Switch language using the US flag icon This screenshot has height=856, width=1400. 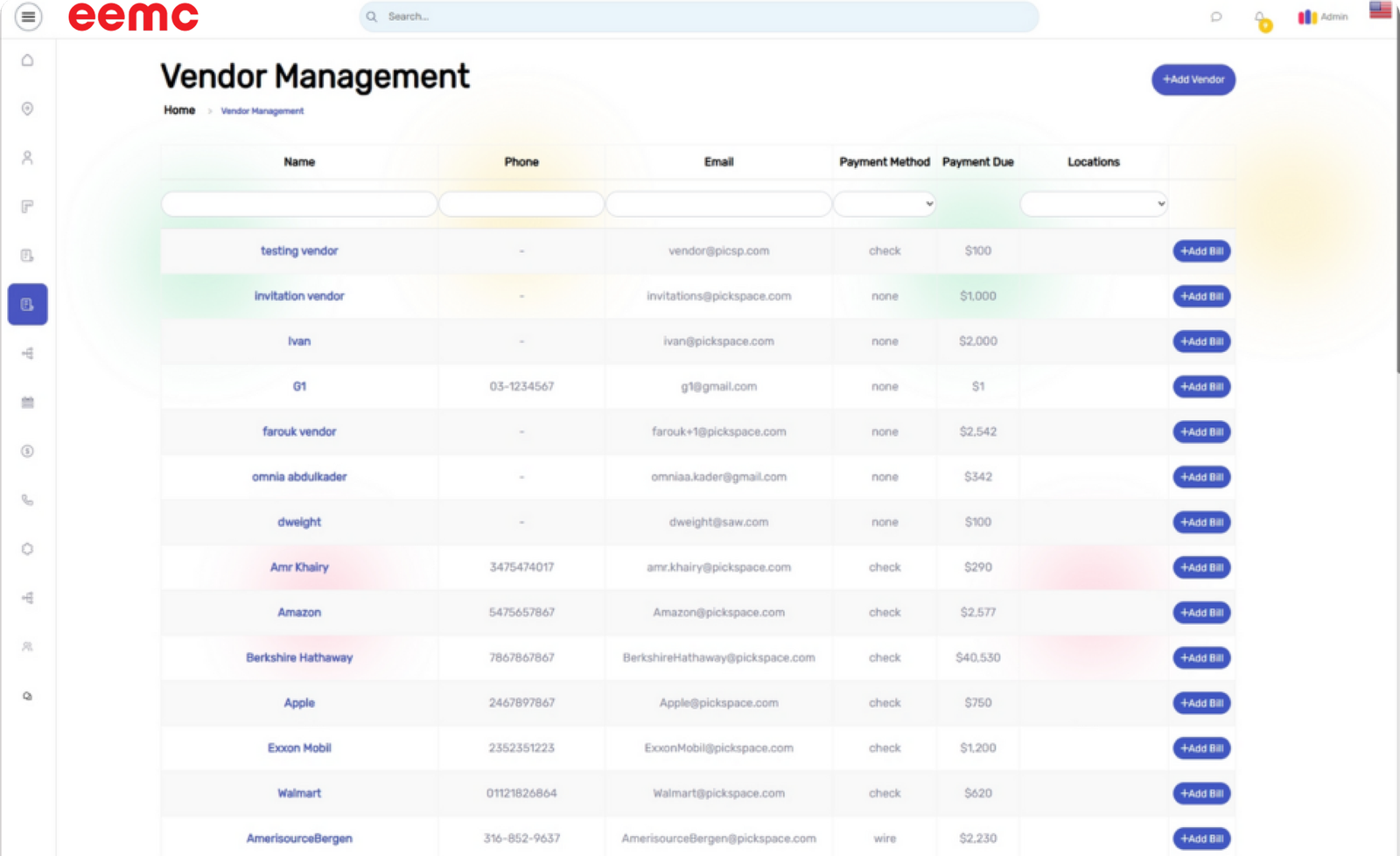tap(1381, 11)
